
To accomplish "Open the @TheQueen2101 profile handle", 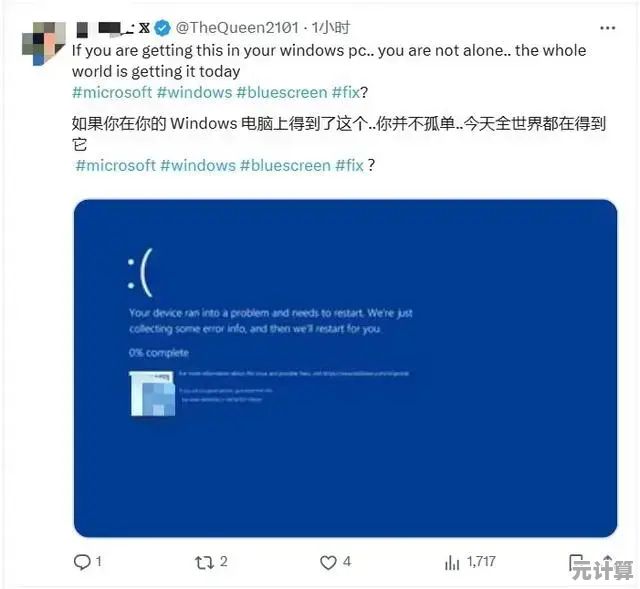I will coord(237,28).
